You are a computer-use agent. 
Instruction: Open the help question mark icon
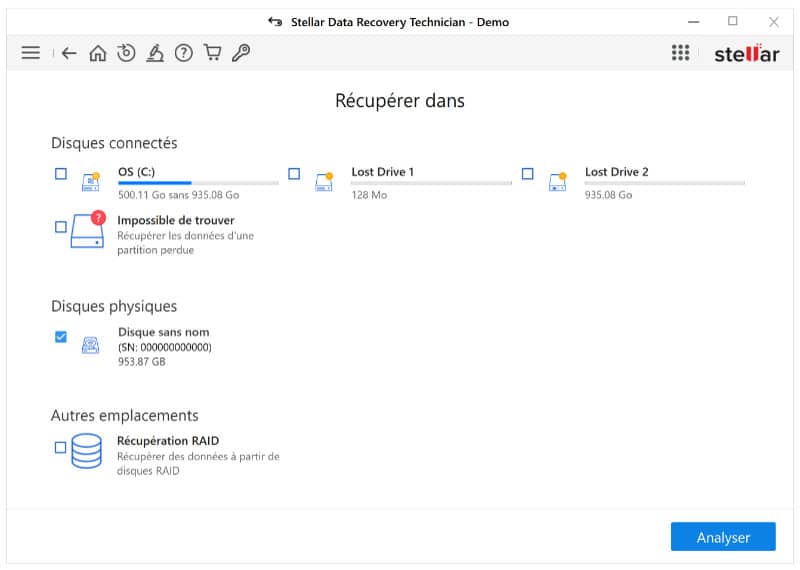click(183, 53)
